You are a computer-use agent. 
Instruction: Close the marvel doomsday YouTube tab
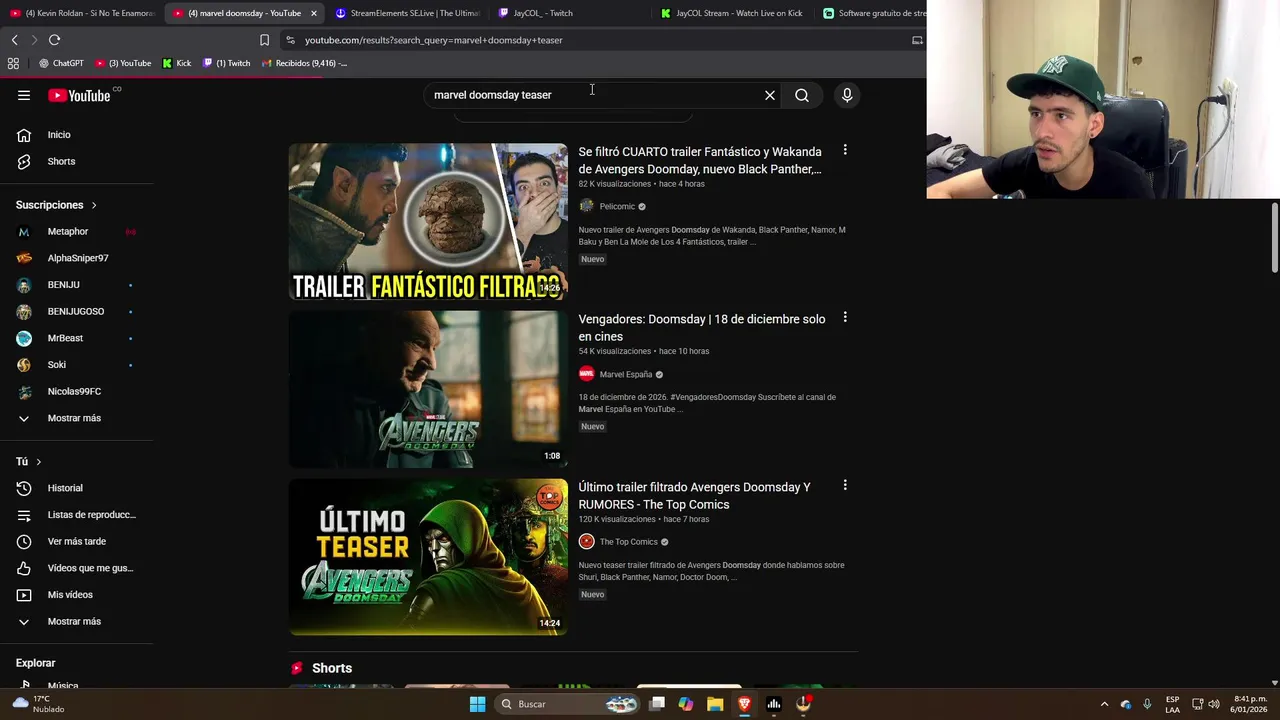tap(314, 13)
